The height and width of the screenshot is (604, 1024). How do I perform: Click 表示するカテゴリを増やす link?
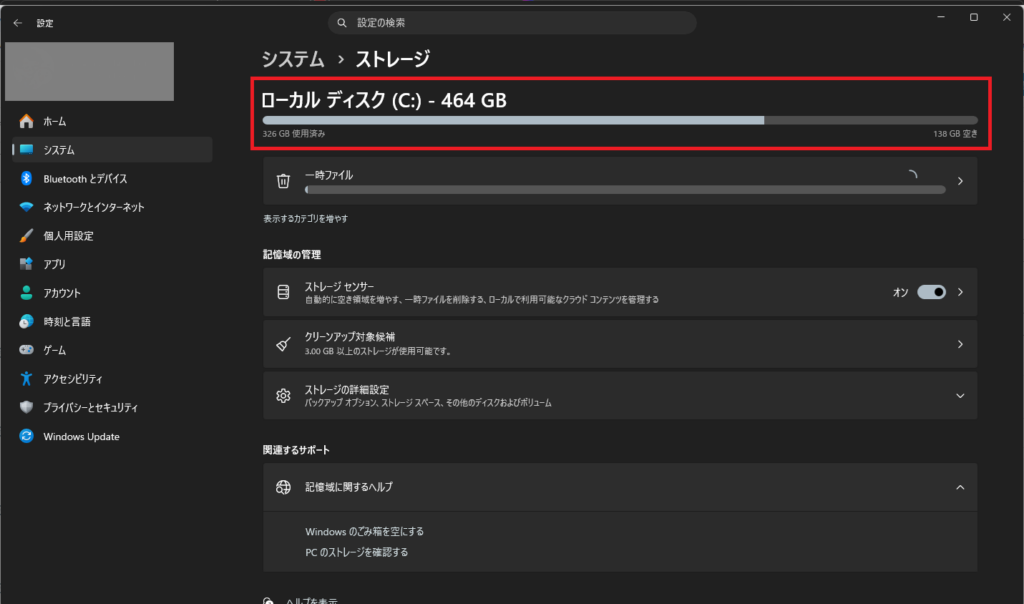click(x=306, y=219)
